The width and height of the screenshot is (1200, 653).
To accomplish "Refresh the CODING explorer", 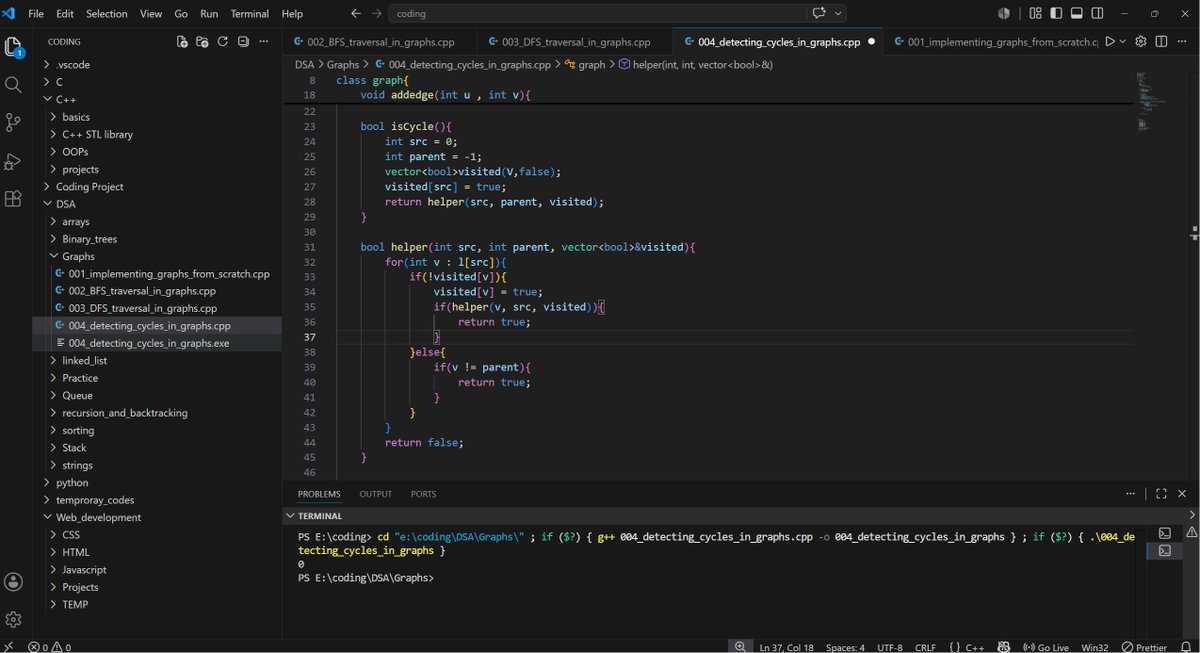I will pyautogui.click(x=223, y=42).
